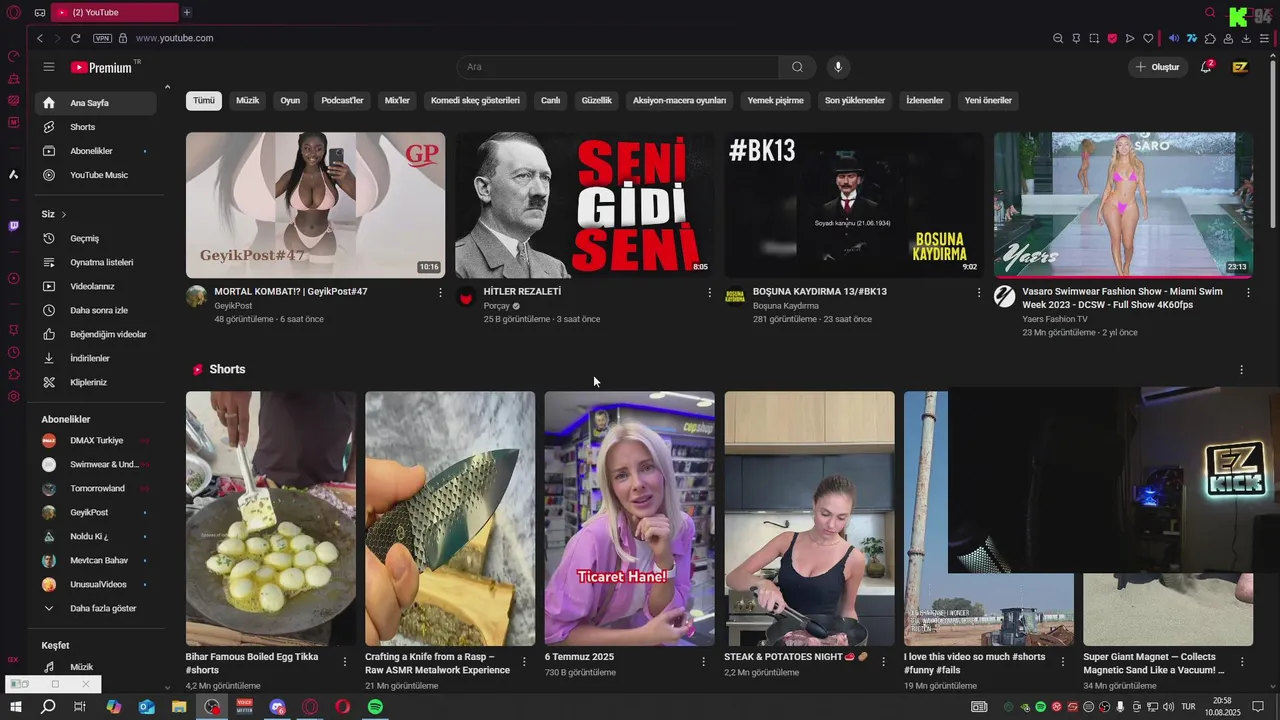Select the Müzik filter chip
Viewport: 1280px width, 720px height.
point(247,101)
